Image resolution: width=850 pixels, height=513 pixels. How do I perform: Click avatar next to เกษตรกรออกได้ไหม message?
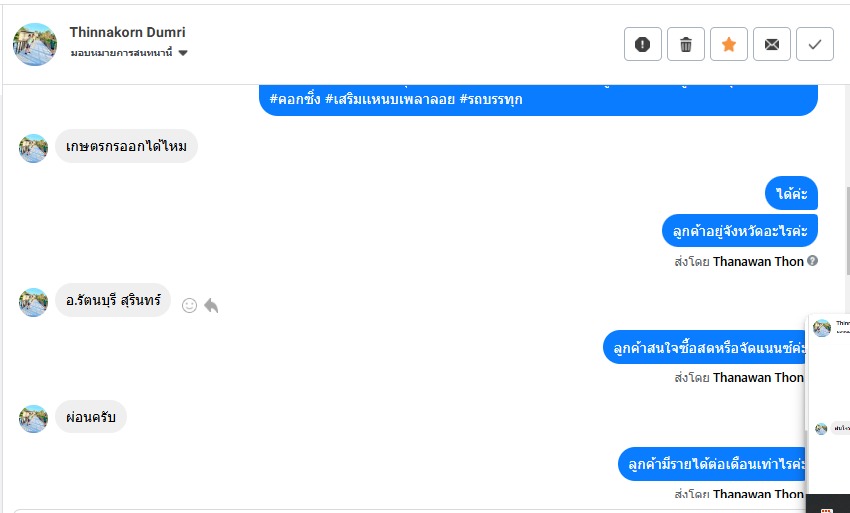(x=33, y=148)
